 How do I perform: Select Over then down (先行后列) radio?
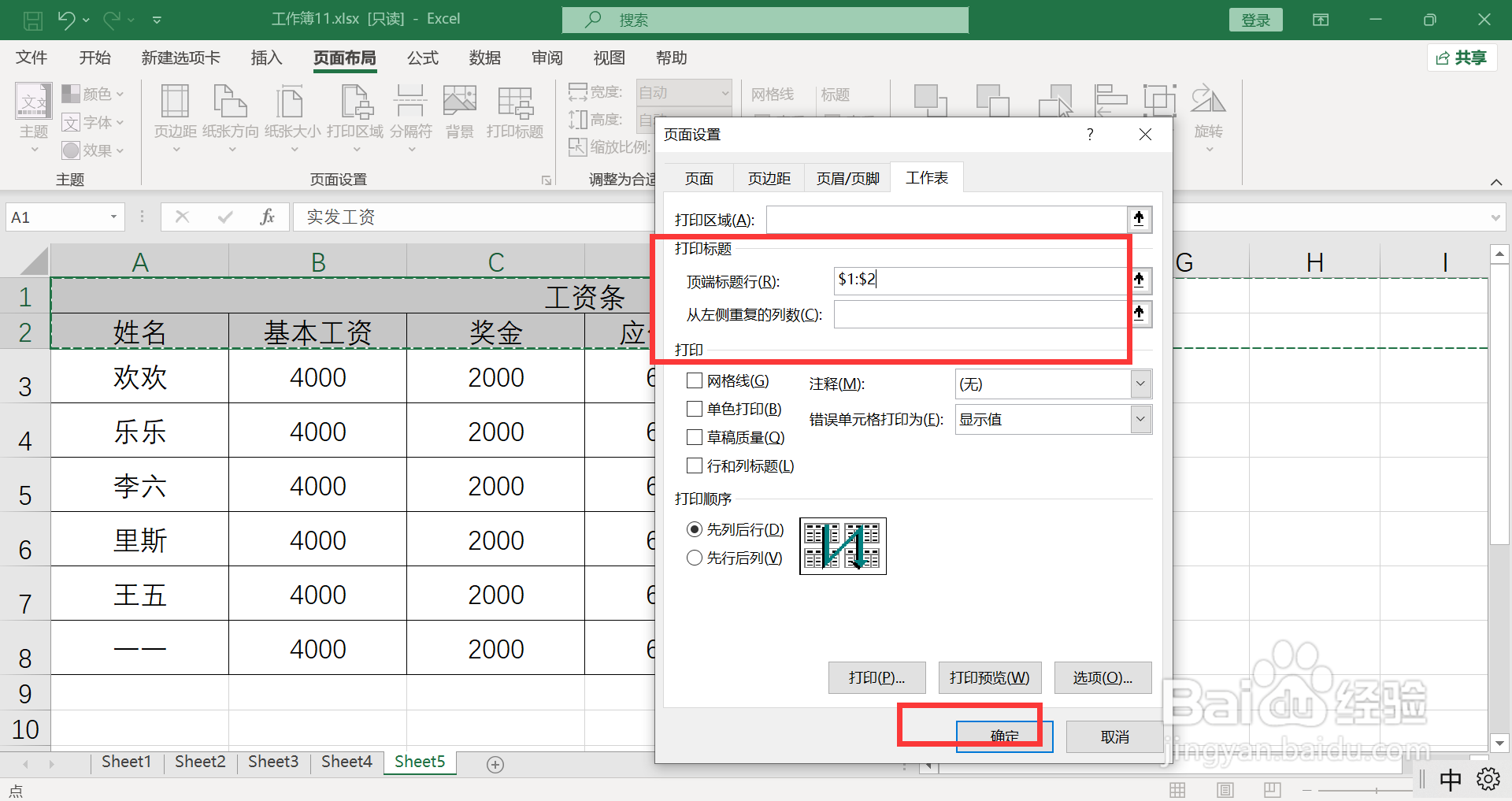pyautogui.click(x=695, y=558)
